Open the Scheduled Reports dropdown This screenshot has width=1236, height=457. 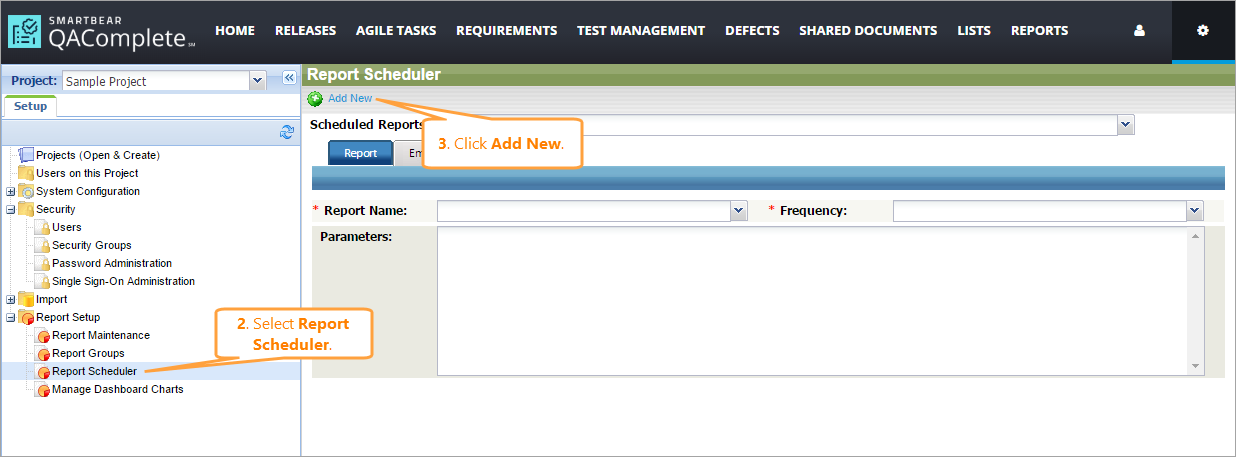[1126, 124]
